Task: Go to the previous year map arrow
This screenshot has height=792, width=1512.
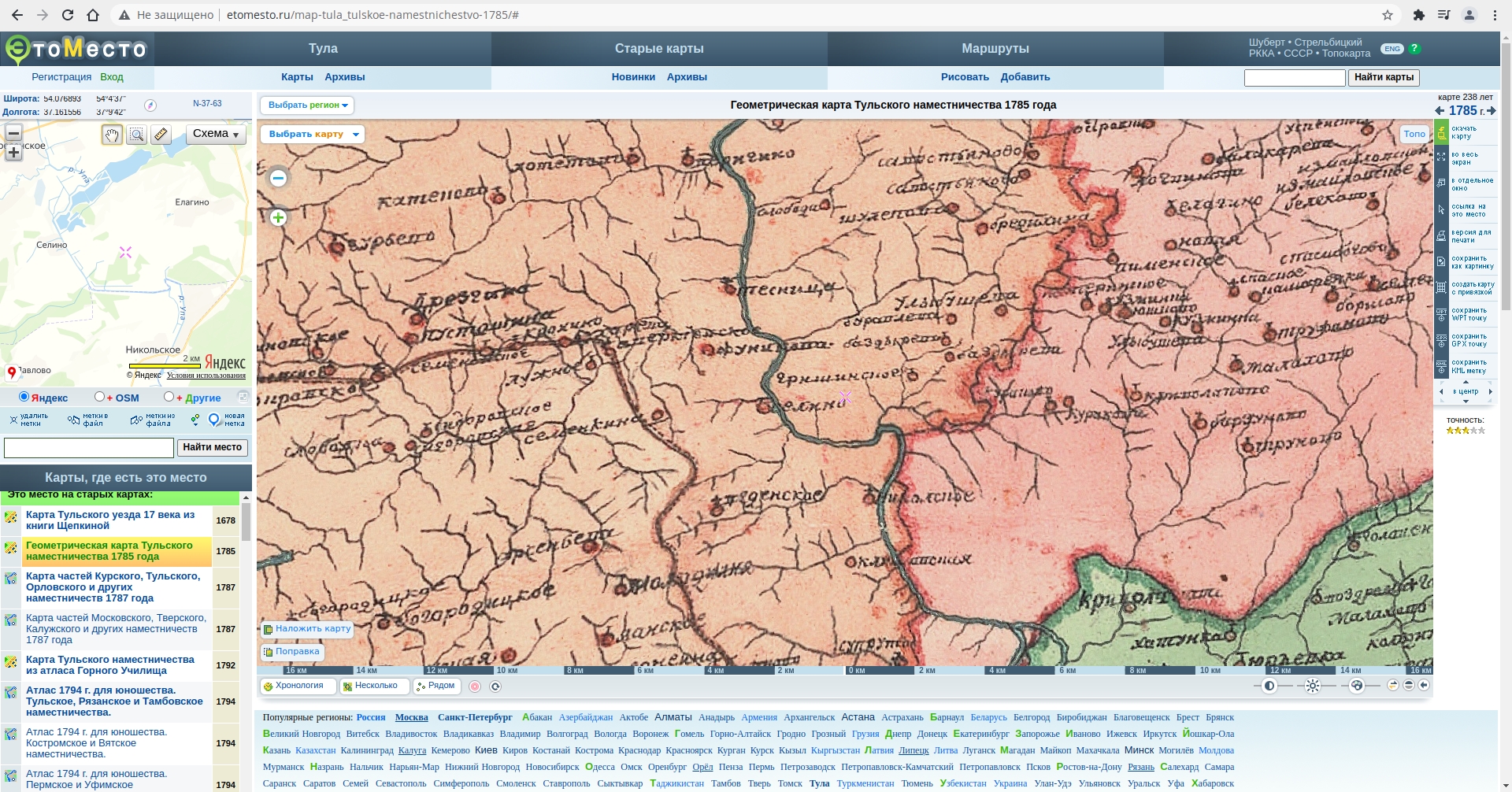Action: [x=1440, y=111]
